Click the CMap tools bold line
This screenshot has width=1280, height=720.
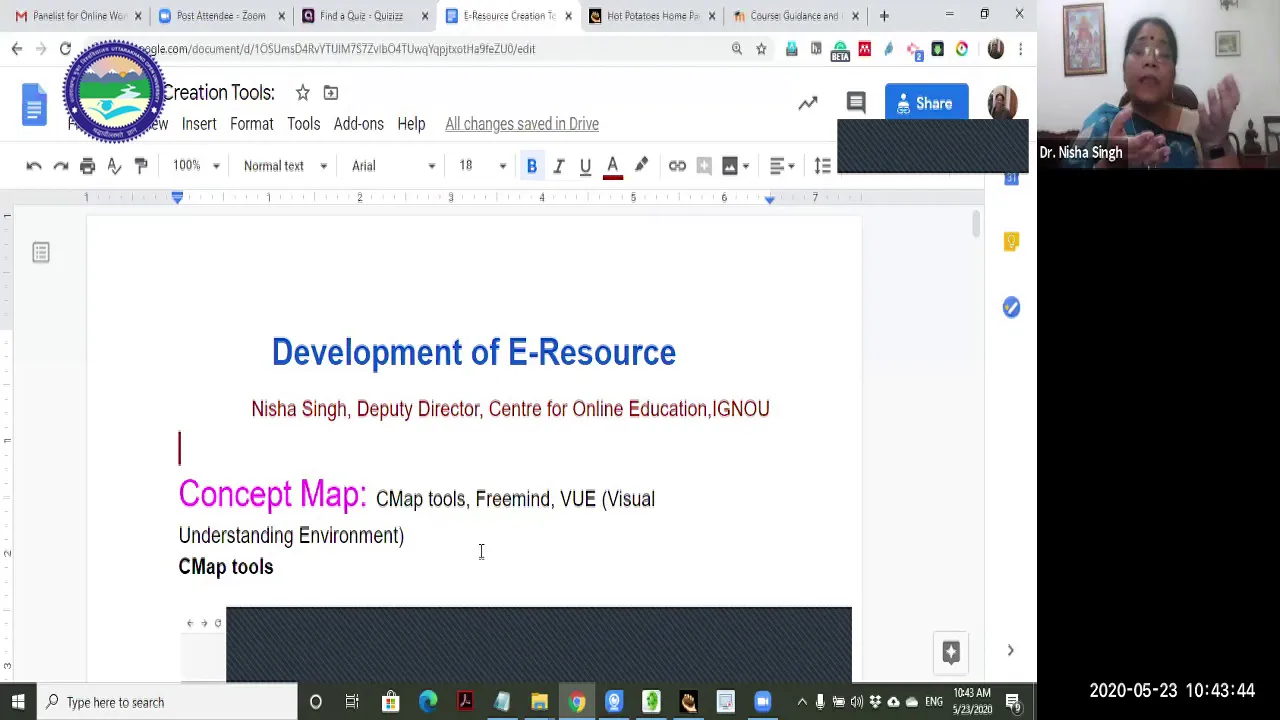pyautogui.click(x=226, y=567)
